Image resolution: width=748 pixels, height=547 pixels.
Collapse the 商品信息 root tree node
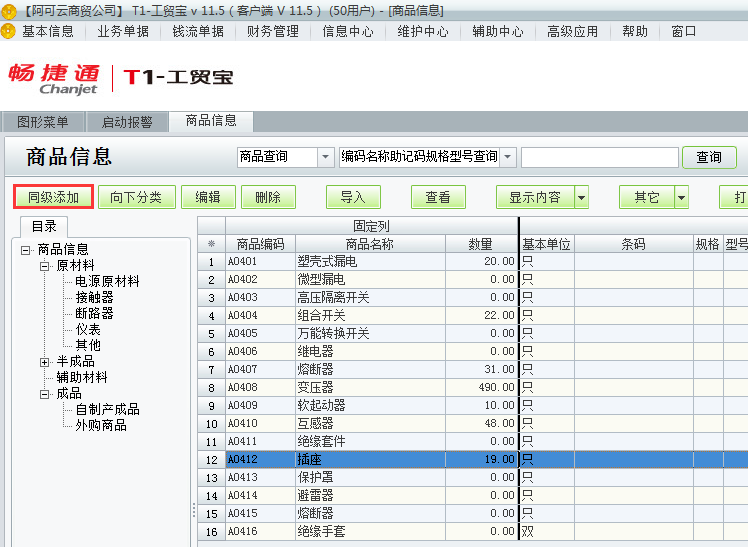(x=25, y=250)
